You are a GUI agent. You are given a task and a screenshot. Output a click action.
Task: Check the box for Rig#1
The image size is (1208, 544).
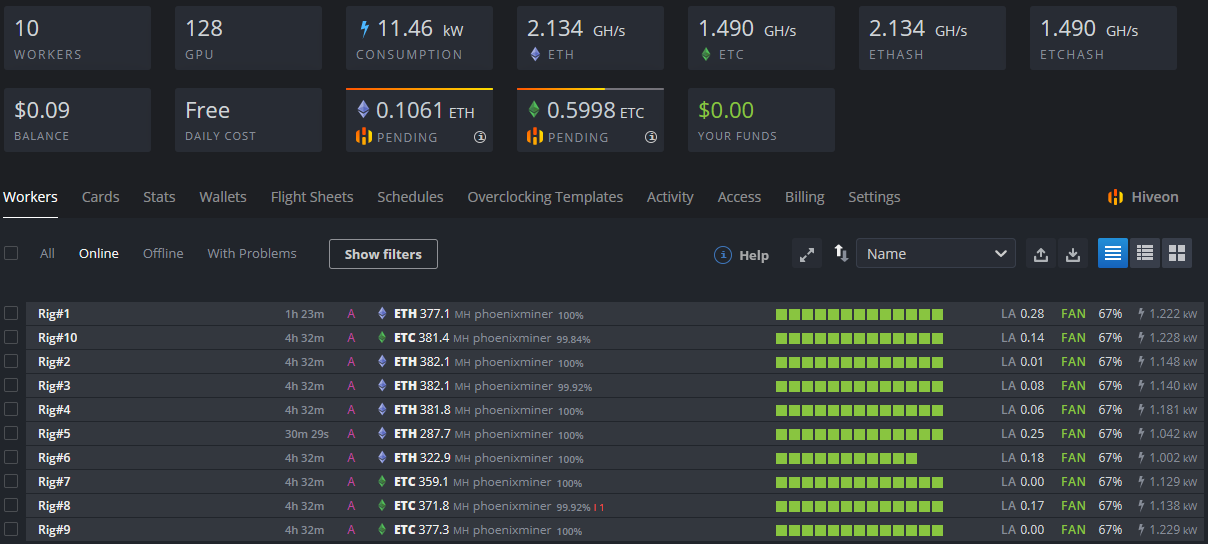click(x=11, y=313)
